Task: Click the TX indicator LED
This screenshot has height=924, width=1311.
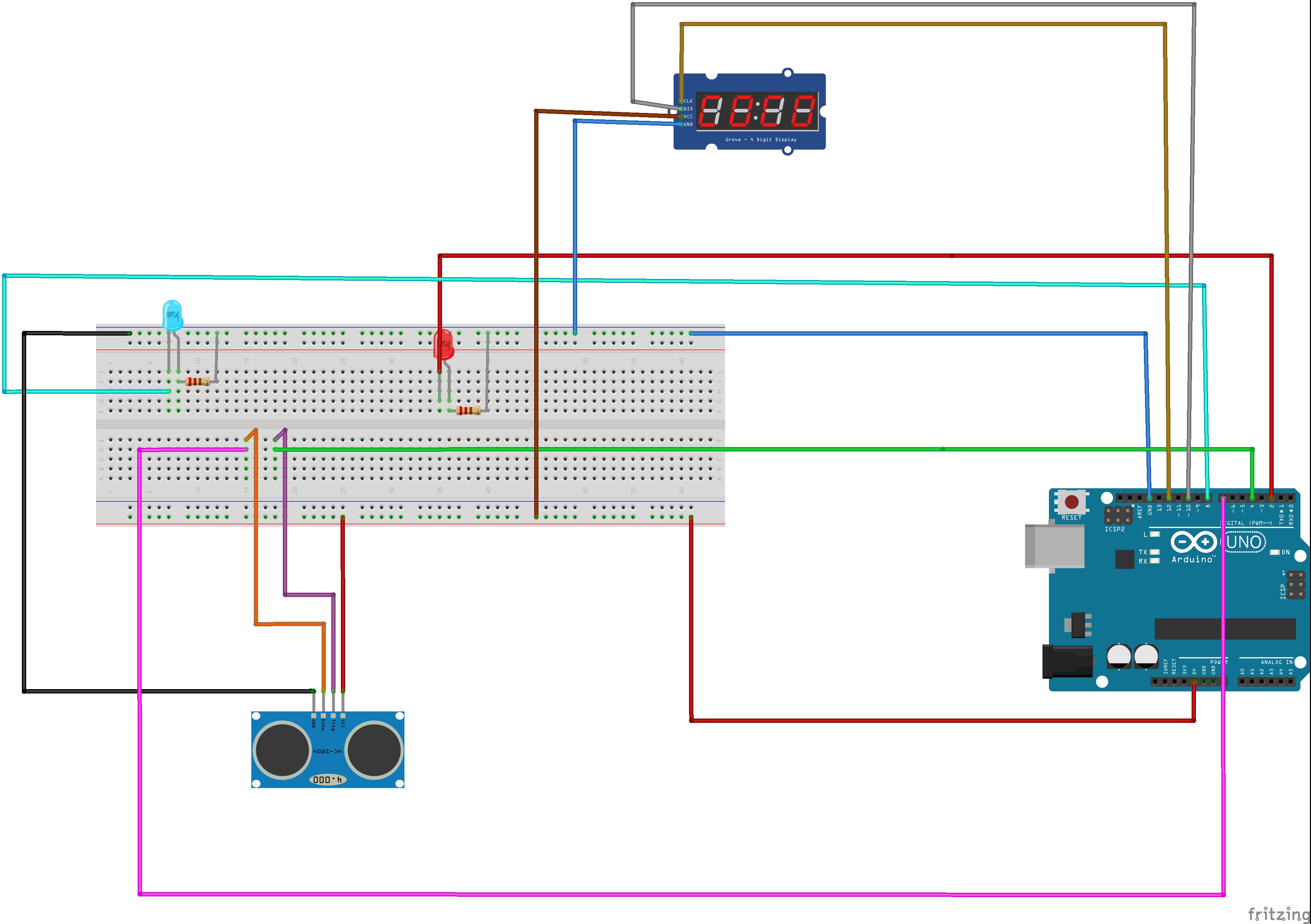Action: coord(1155,552)
